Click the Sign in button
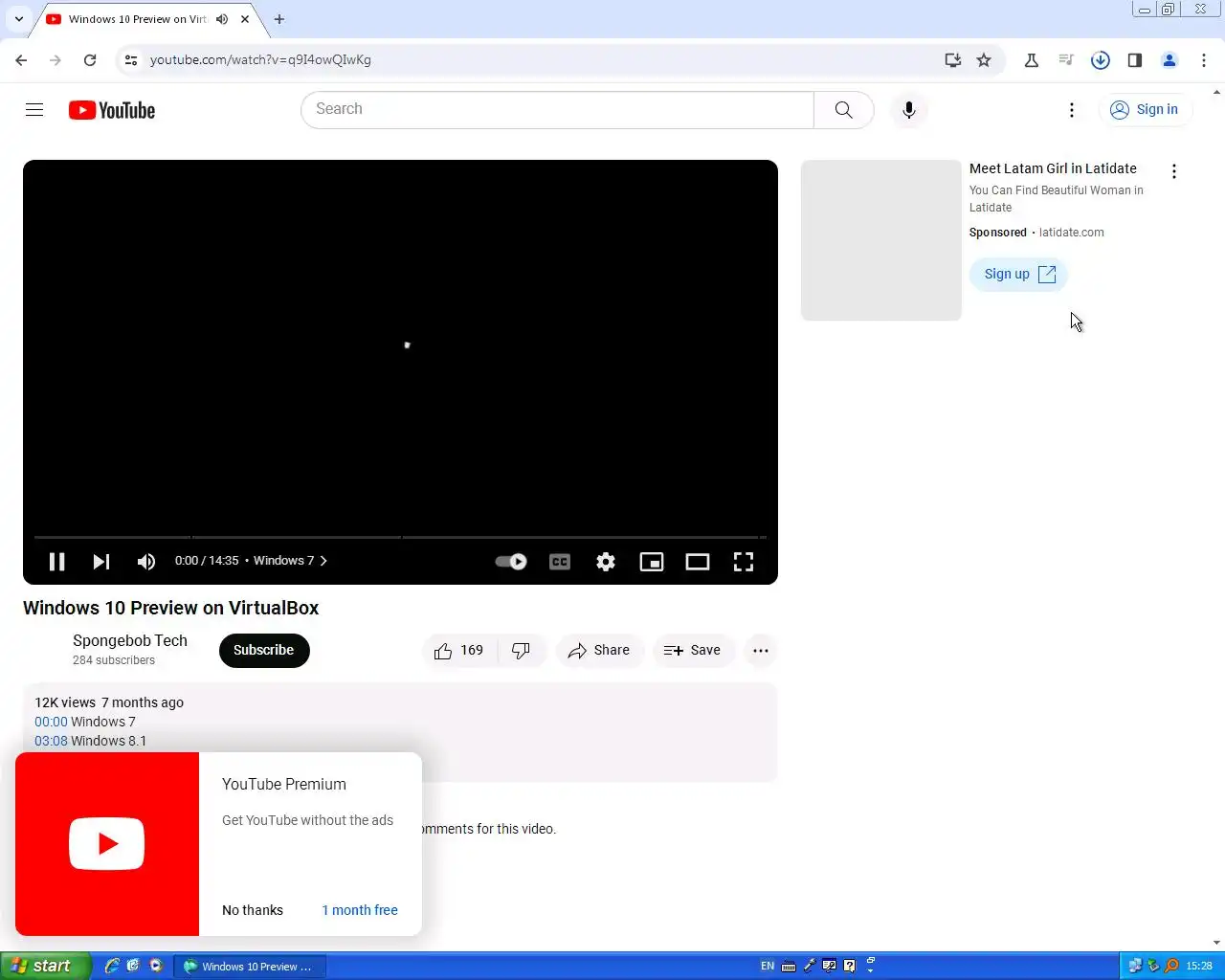The image size is (1225, 980). tap(1145, 110)
